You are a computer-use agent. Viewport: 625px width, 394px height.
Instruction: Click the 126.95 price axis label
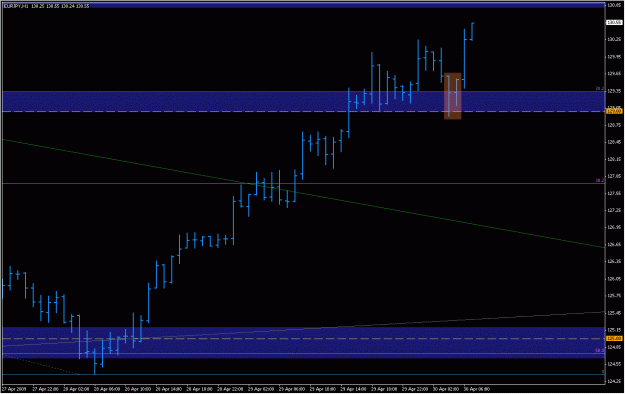(614, 228)
